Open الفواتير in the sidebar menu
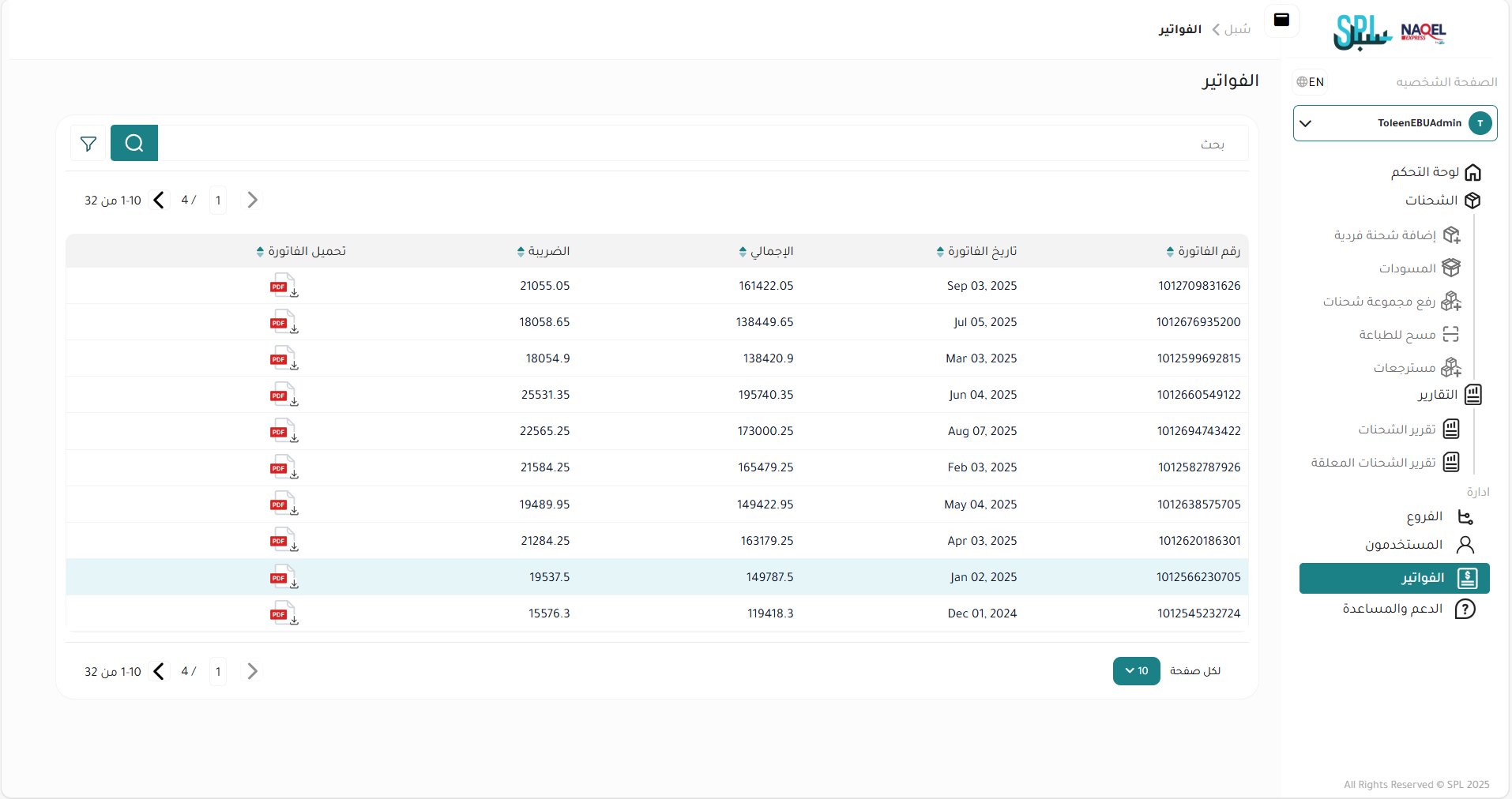Image resolution: width=1512 pixels, height=799 pixels. click(x=1394, y=578)
